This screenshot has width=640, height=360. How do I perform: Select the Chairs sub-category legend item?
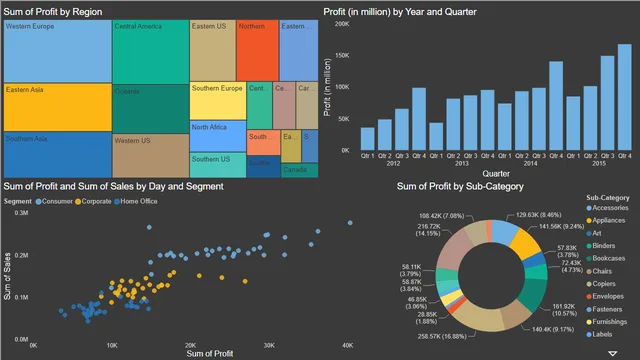599,271
